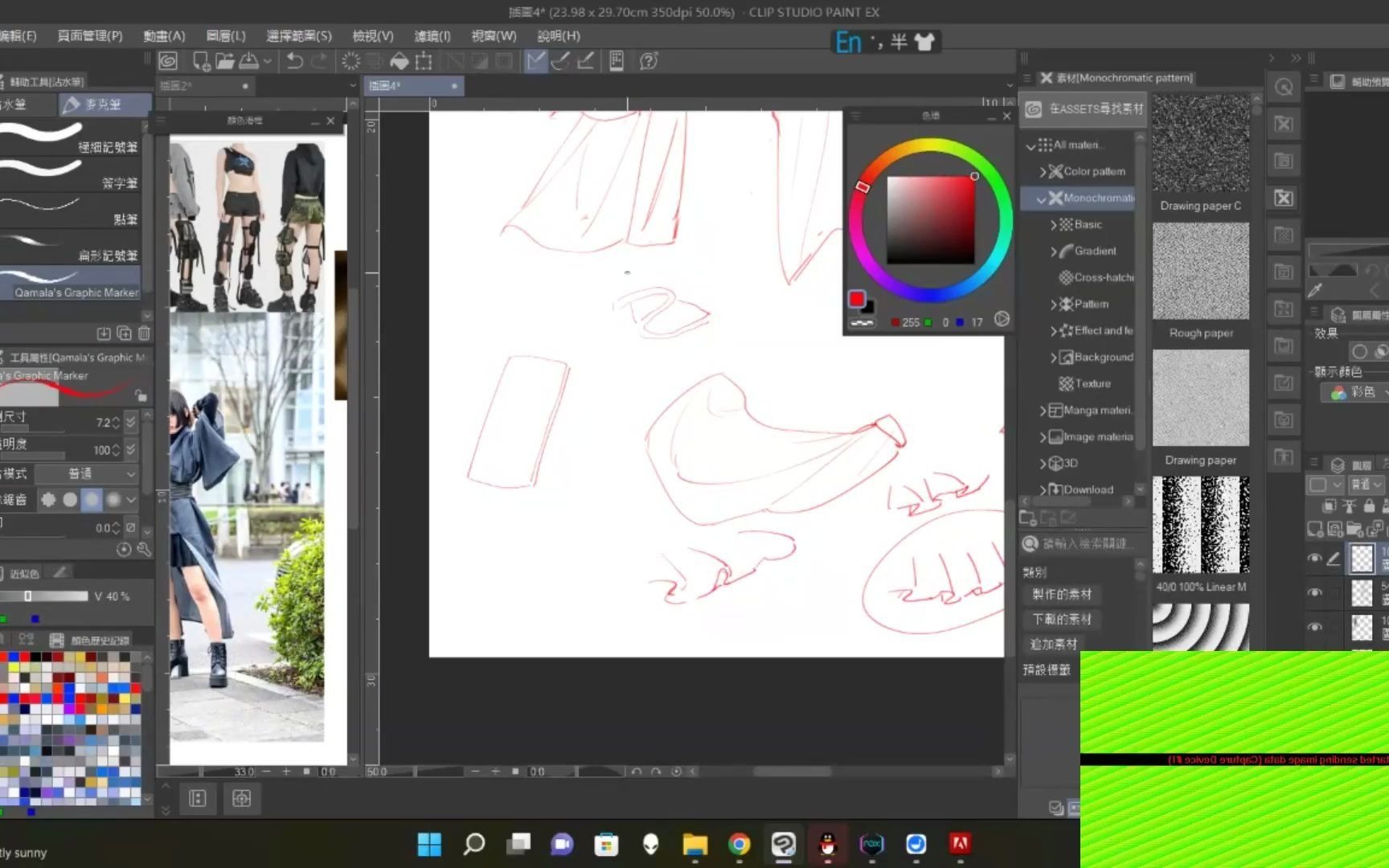Select the hard-edge no anti-aliasing option
The width and height of the screenshot is (1389, 868).
[x=48, y=499]
